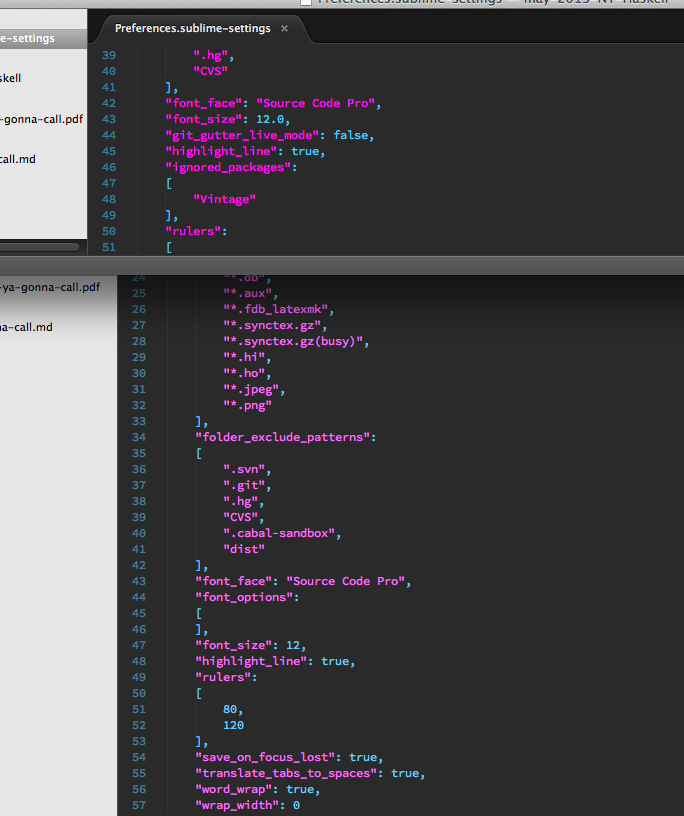Click line number 57 in the gutter
Image resolution: width=684 pixels, height=816 pixels.
coord(138,805)
